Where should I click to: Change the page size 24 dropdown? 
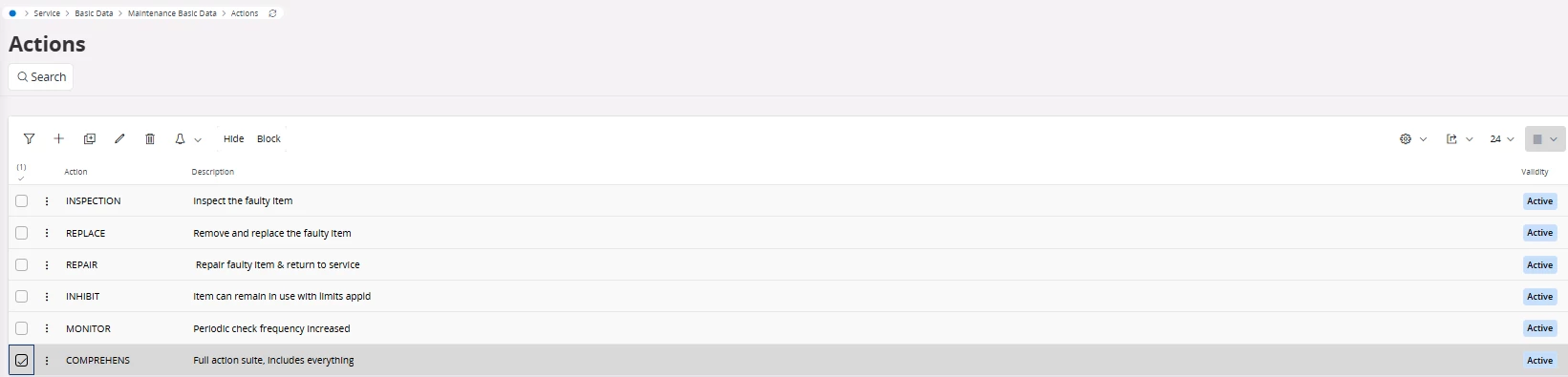pyautogui.click(x=1501, y=139)
